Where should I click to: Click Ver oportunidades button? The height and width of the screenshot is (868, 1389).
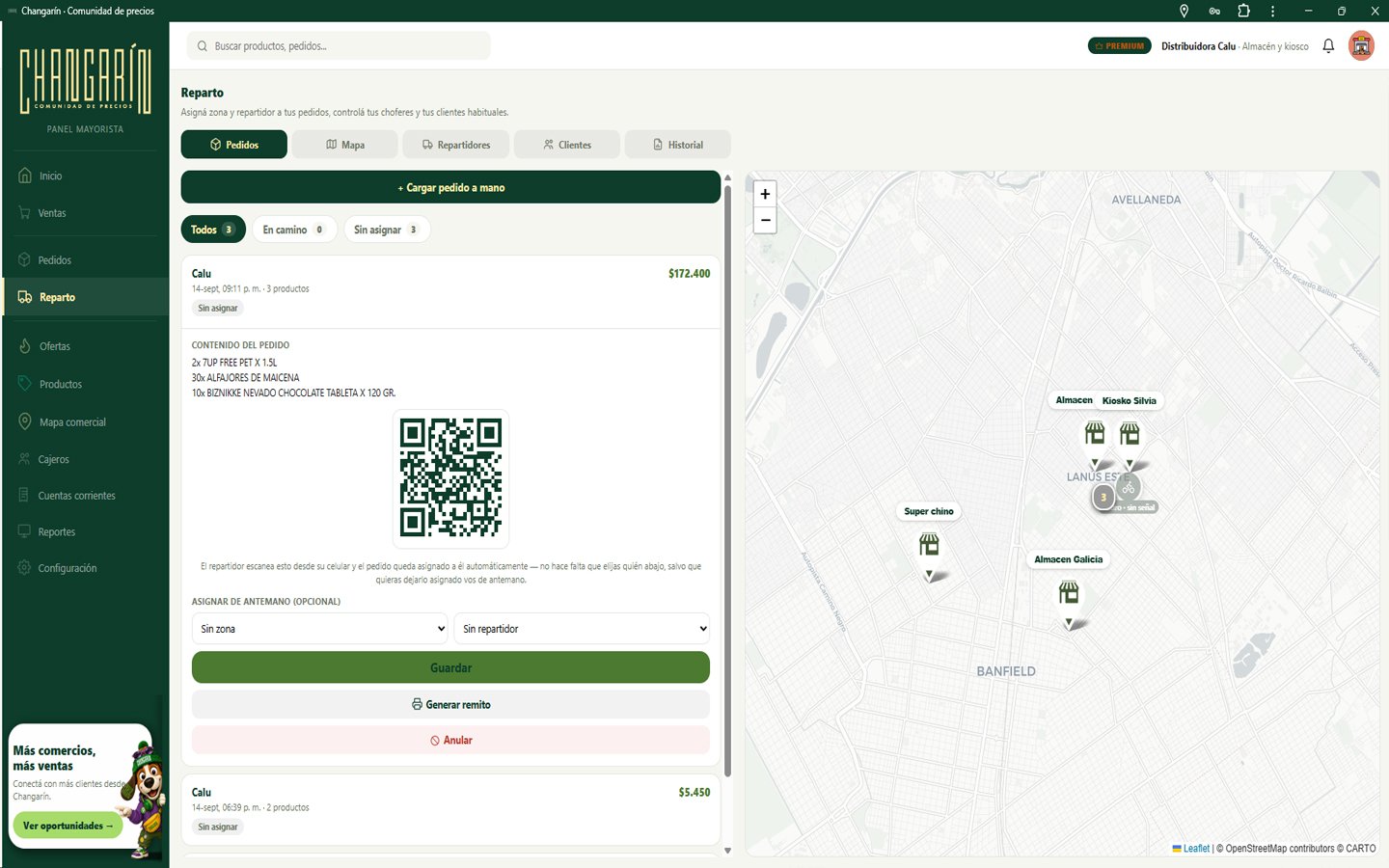[x=68, y=826]
